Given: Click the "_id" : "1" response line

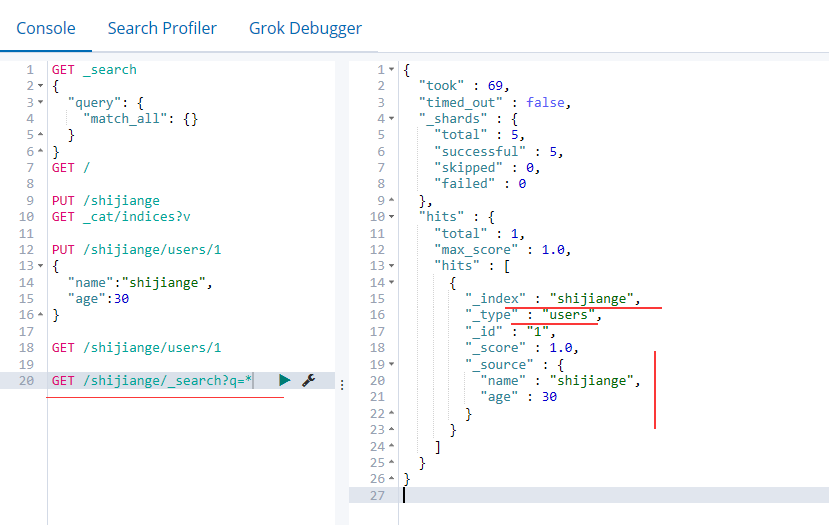Looking at the screenshot, I should tap(510, 331).
